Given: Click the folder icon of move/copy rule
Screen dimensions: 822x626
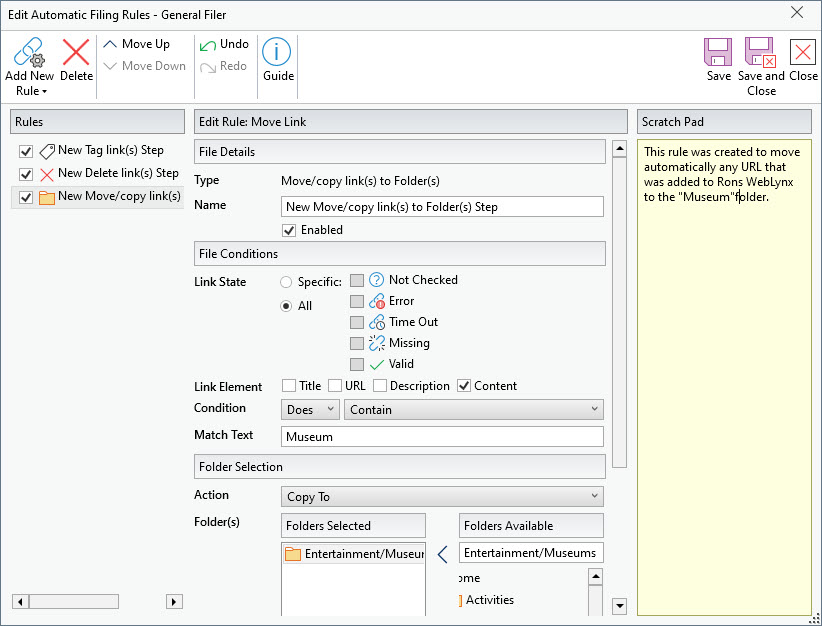Looking at the screenshot, I should pos(47,198).
